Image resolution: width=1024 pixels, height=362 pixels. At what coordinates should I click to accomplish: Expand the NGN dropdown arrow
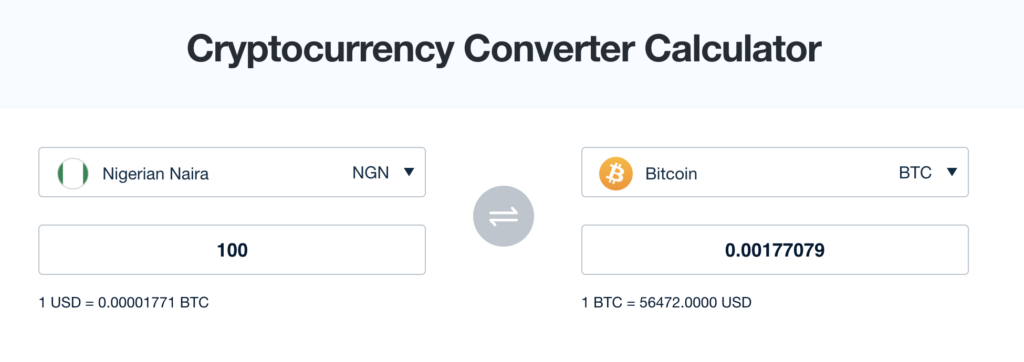click(x=409, y=173)
